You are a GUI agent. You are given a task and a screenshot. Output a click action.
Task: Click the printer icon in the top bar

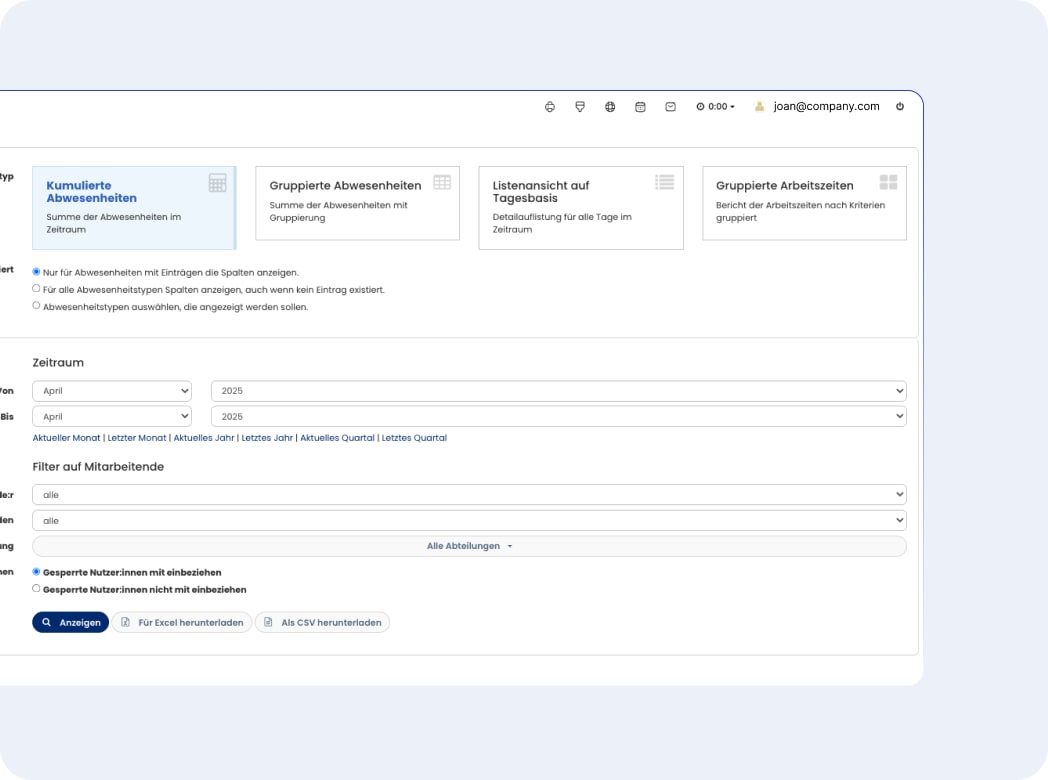click(x=549, y=107)
